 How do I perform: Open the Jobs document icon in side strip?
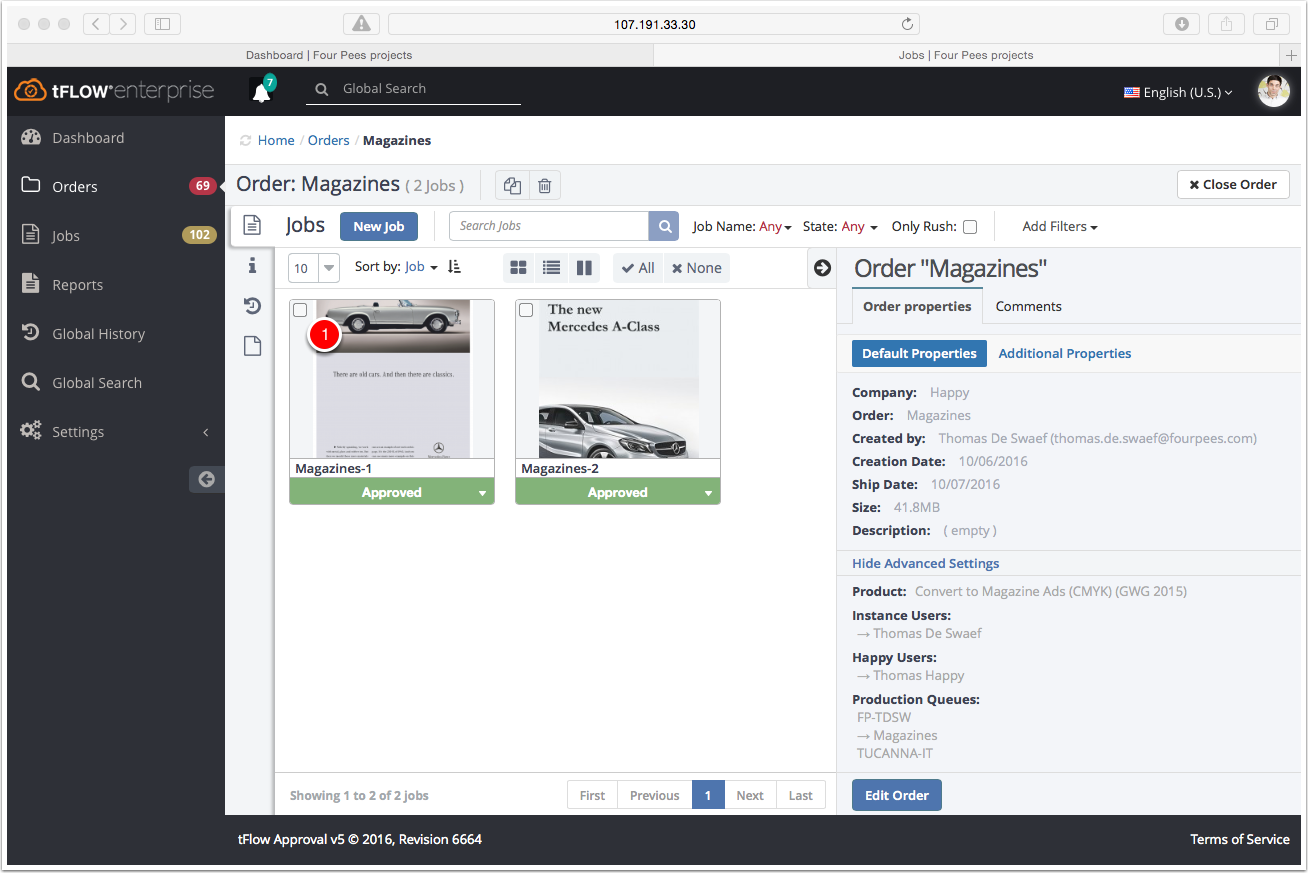pos(252,225)
